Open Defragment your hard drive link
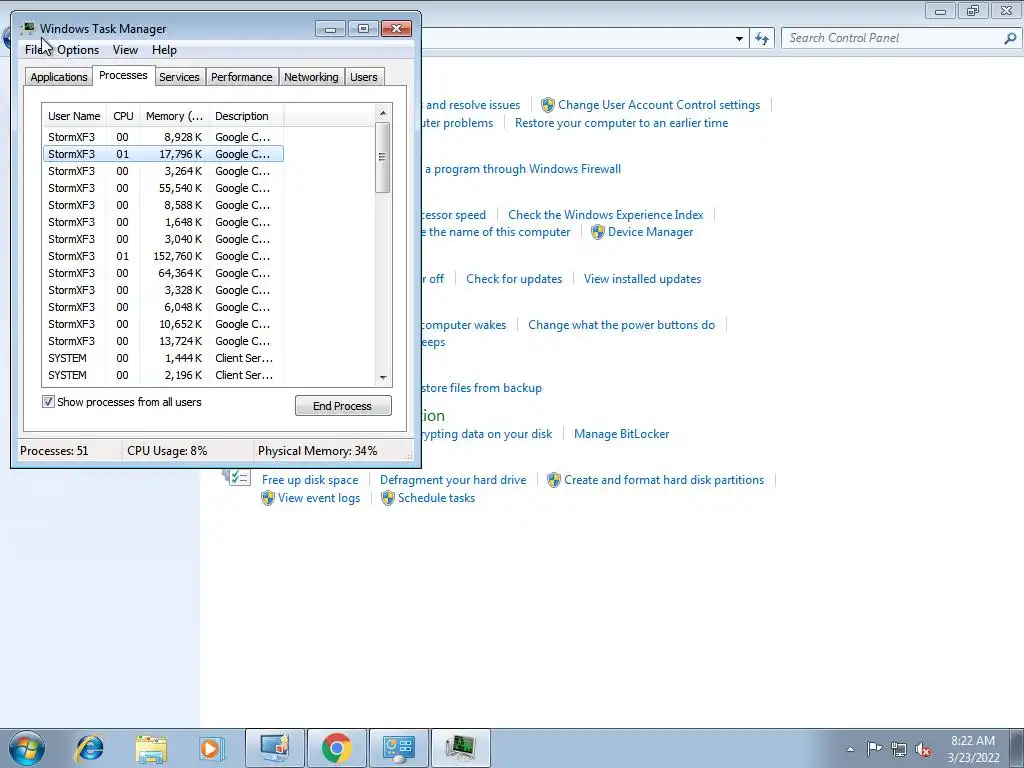Image resolution: width=1024 pixels, height=768 pixels. pyautogui.click(x=453, y=480)
